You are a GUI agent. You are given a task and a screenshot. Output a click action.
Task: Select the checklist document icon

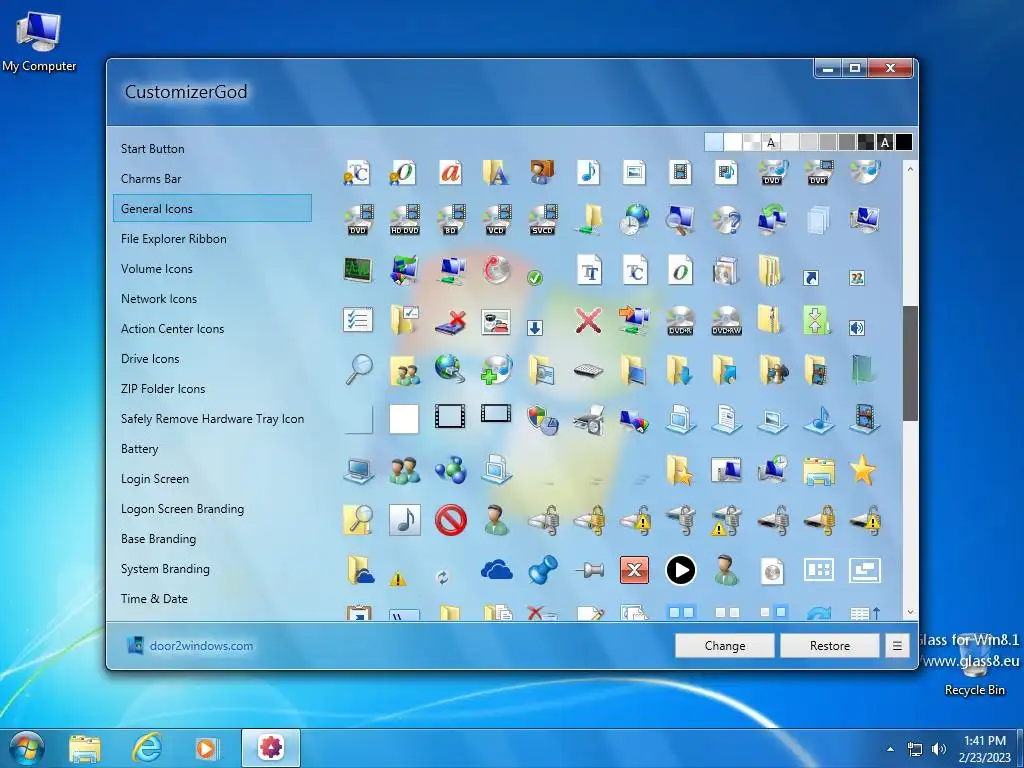click(358, 320)
